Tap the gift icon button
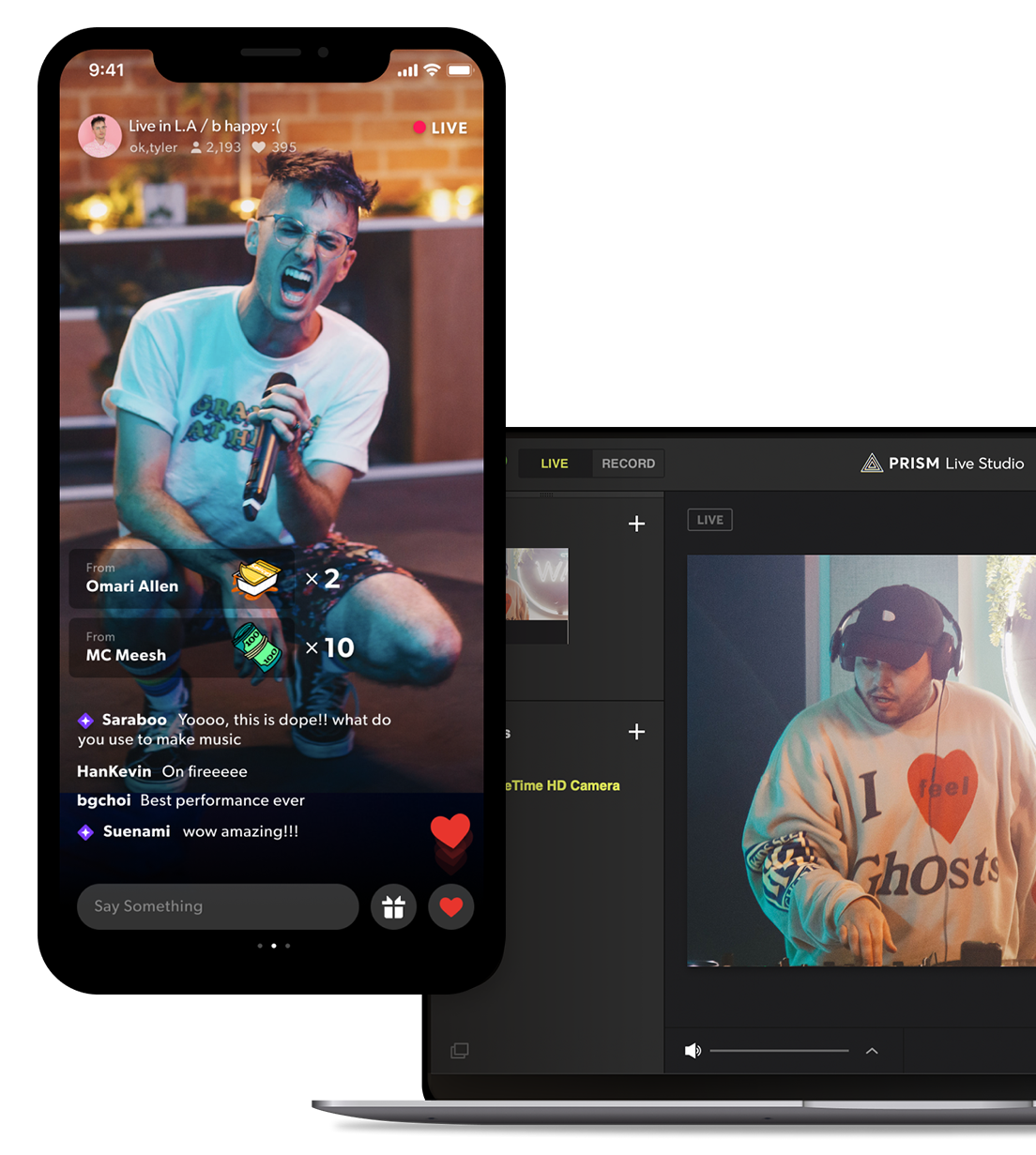 click(x=393, y=906)
